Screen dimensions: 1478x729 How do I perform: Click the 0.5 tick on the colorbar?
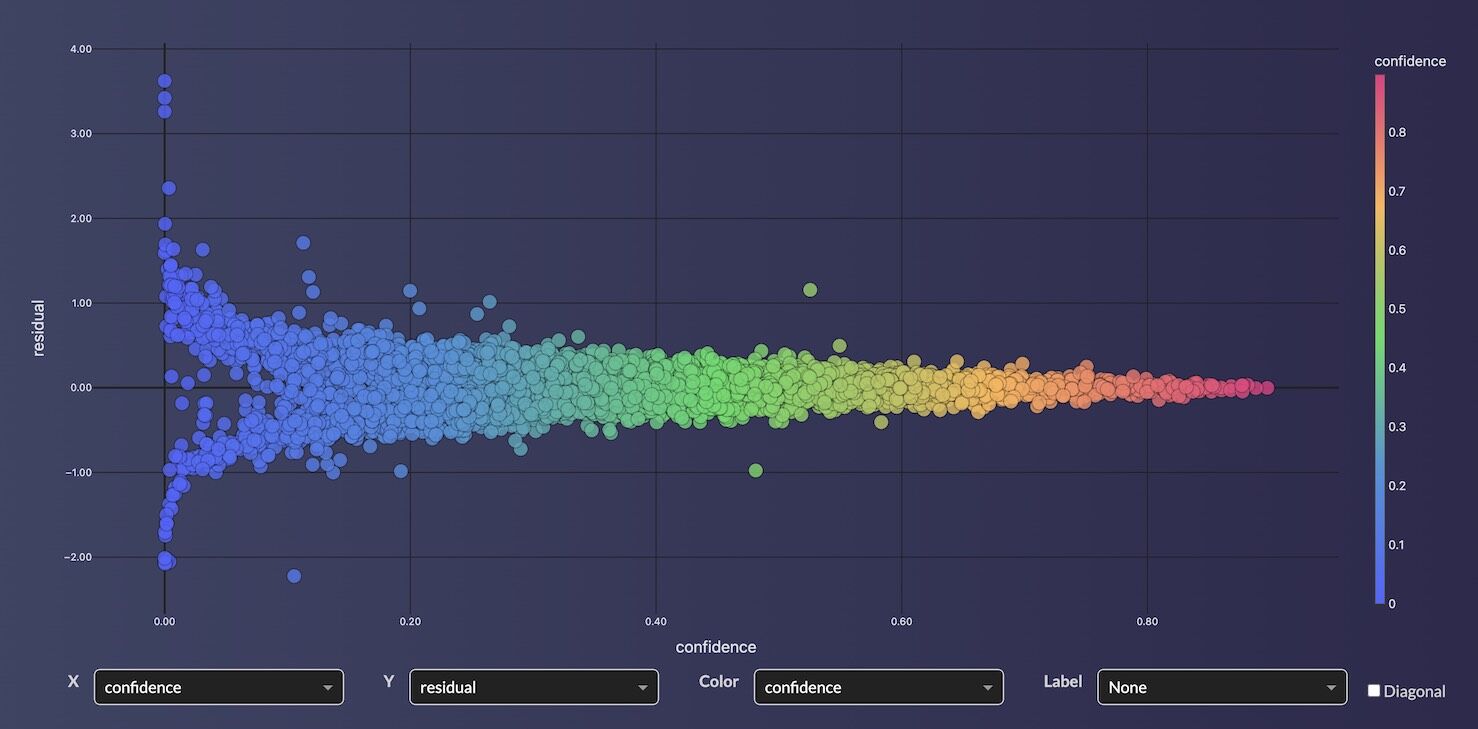(1396, 309)
